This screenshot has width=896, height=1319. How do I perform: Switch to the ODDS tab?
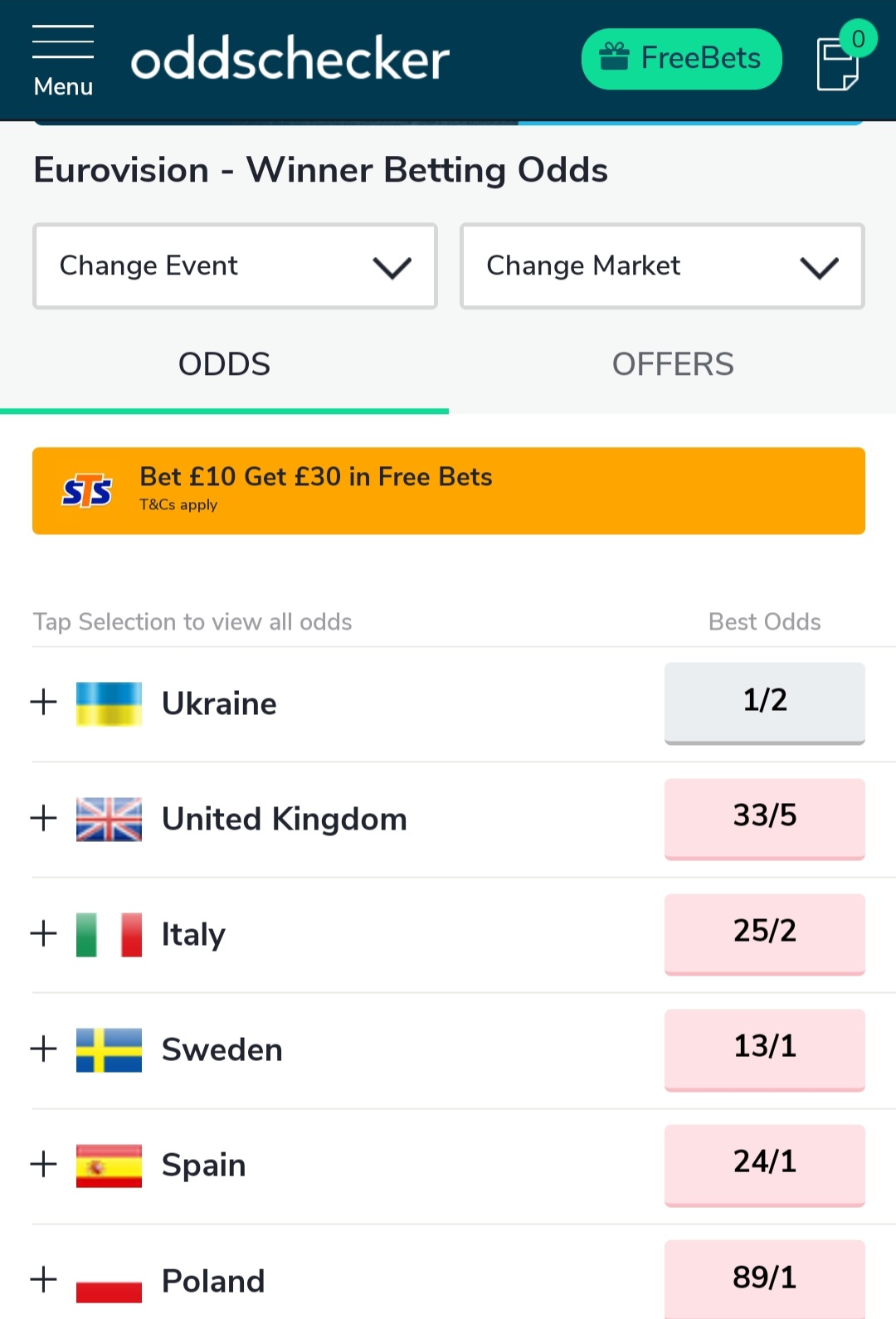[224, 365]
